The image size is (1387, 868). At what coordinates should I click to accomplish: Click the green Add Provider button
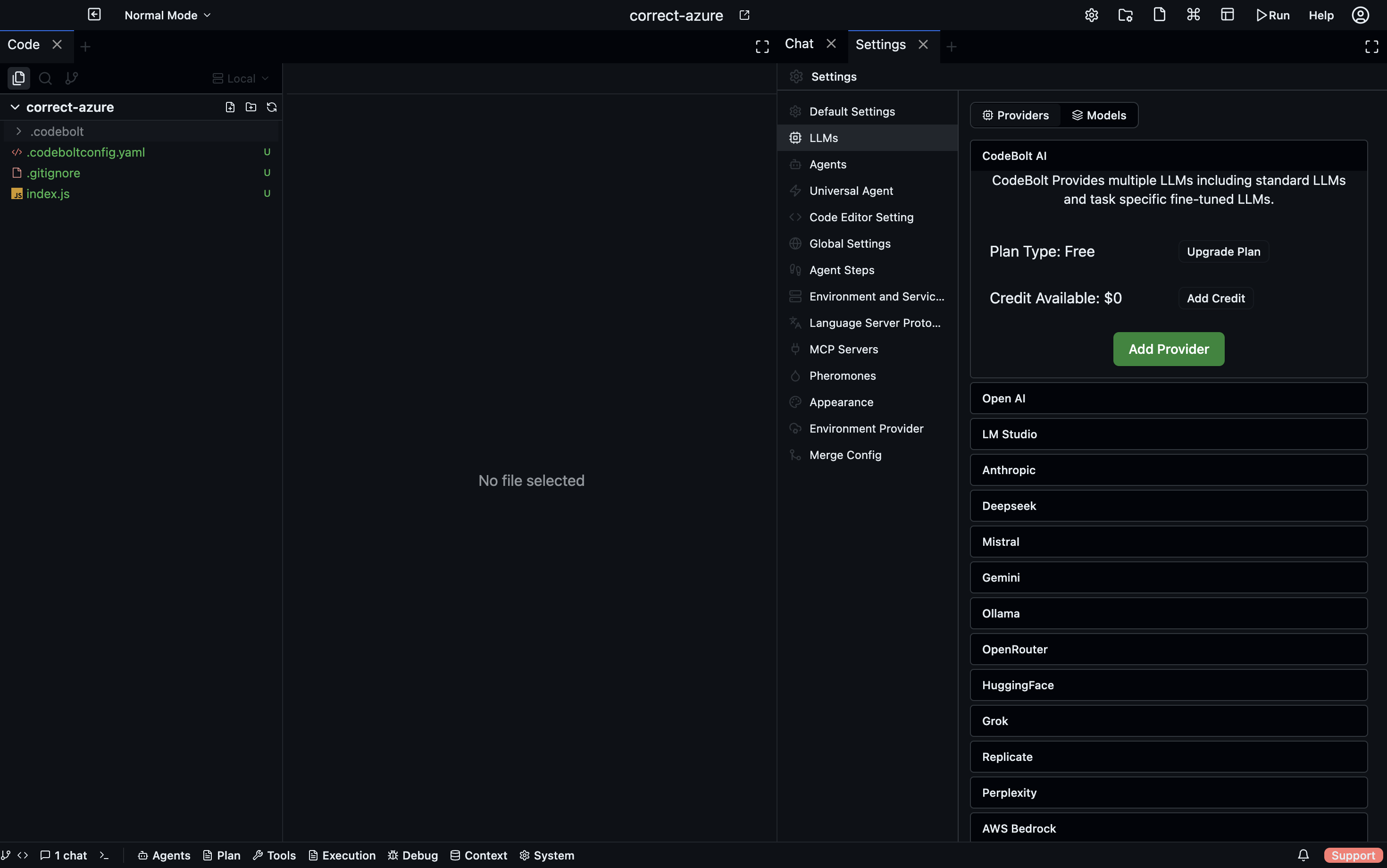click(1168, 349)
